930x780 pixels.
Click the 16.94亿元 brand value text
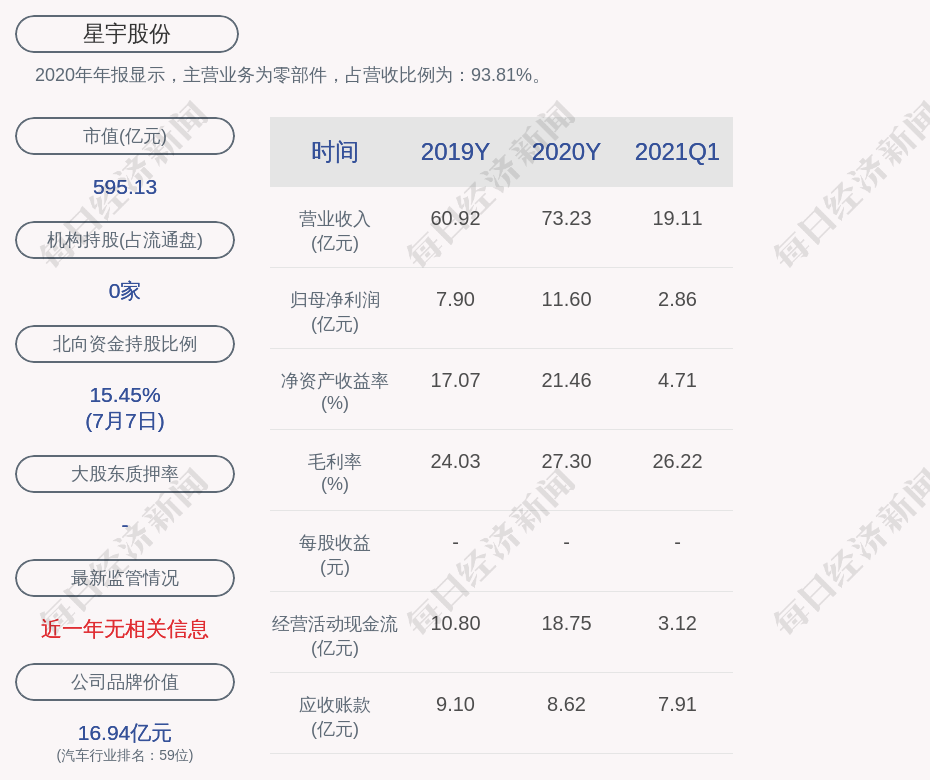[125, 733]
